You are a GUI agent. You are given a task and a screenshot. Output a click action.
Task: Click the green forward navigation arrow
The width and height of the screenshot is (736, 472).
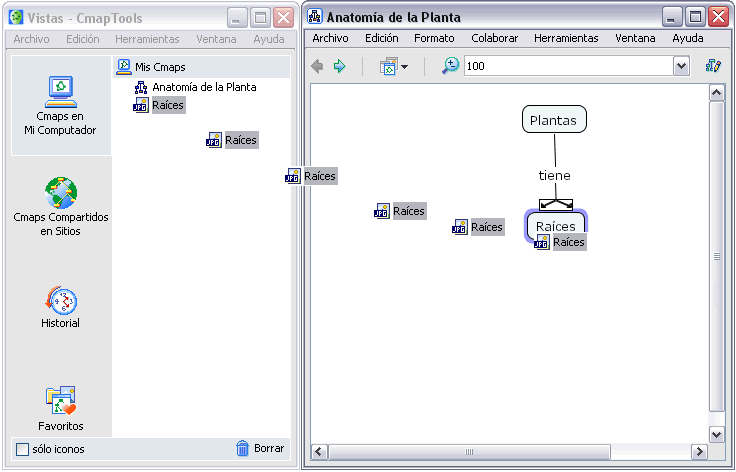(339, 66)
